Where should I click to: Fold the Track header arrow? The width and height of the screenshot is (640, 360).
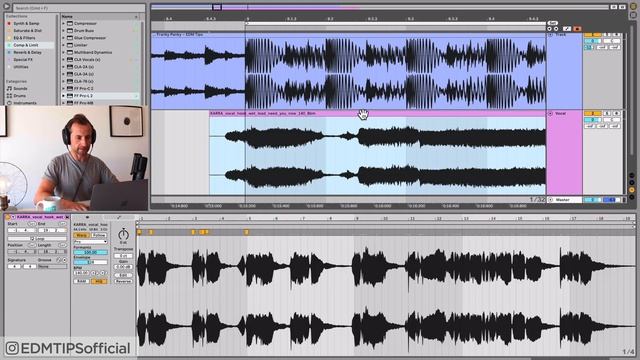pyautogui.click(x=550, y=35)
